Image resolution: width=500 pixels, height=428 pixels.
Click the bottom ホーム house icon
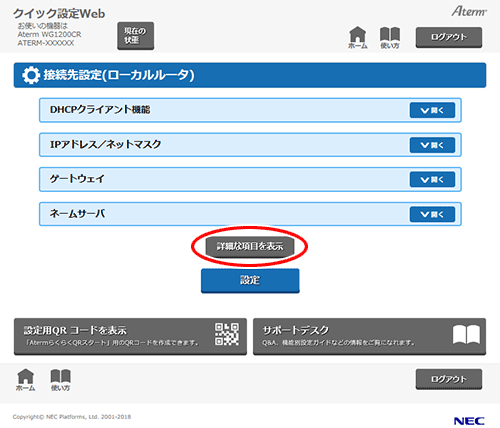(25, 380)
